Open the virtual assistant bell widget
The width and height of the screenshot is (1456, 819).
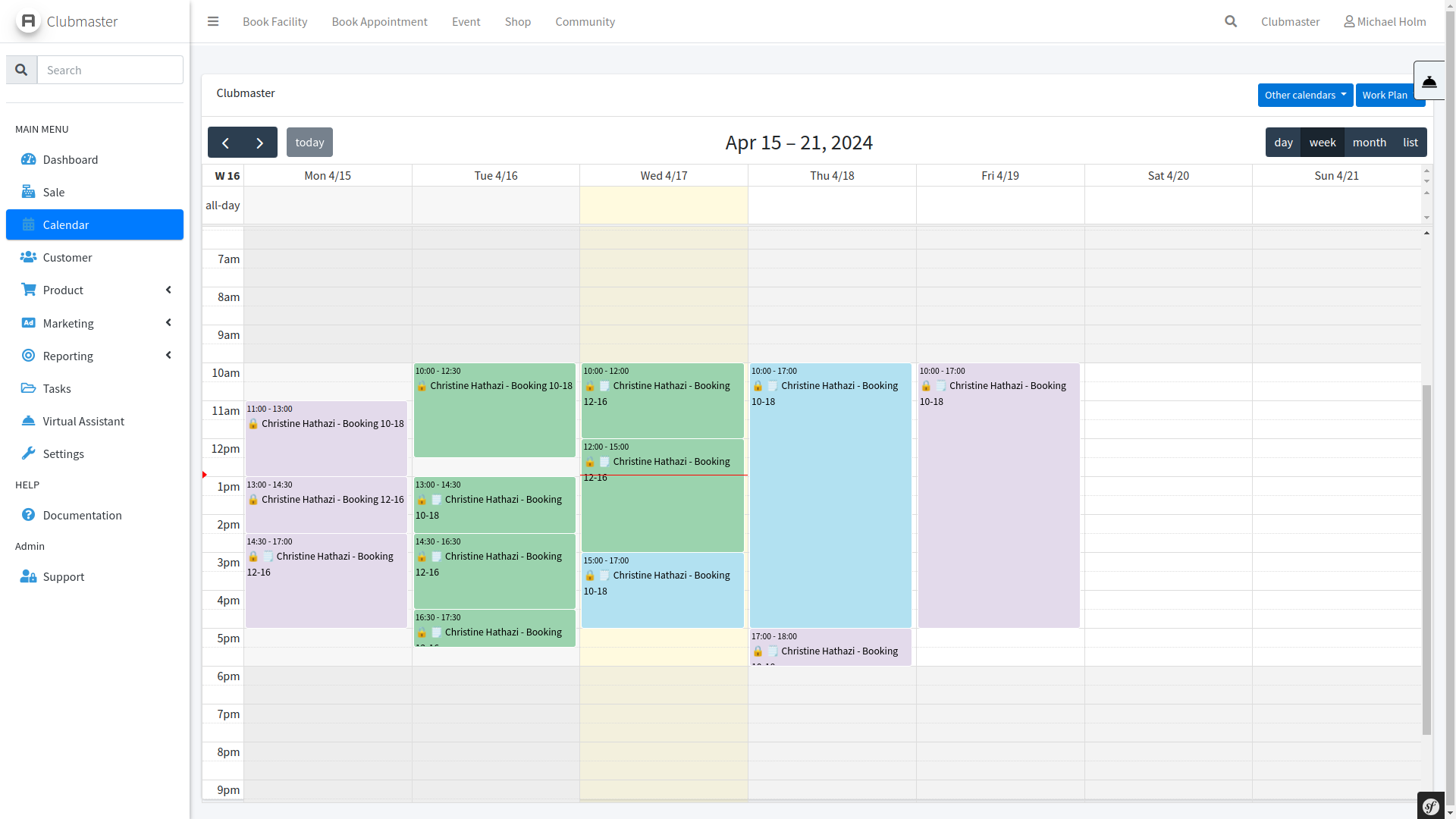point(1429,81)
